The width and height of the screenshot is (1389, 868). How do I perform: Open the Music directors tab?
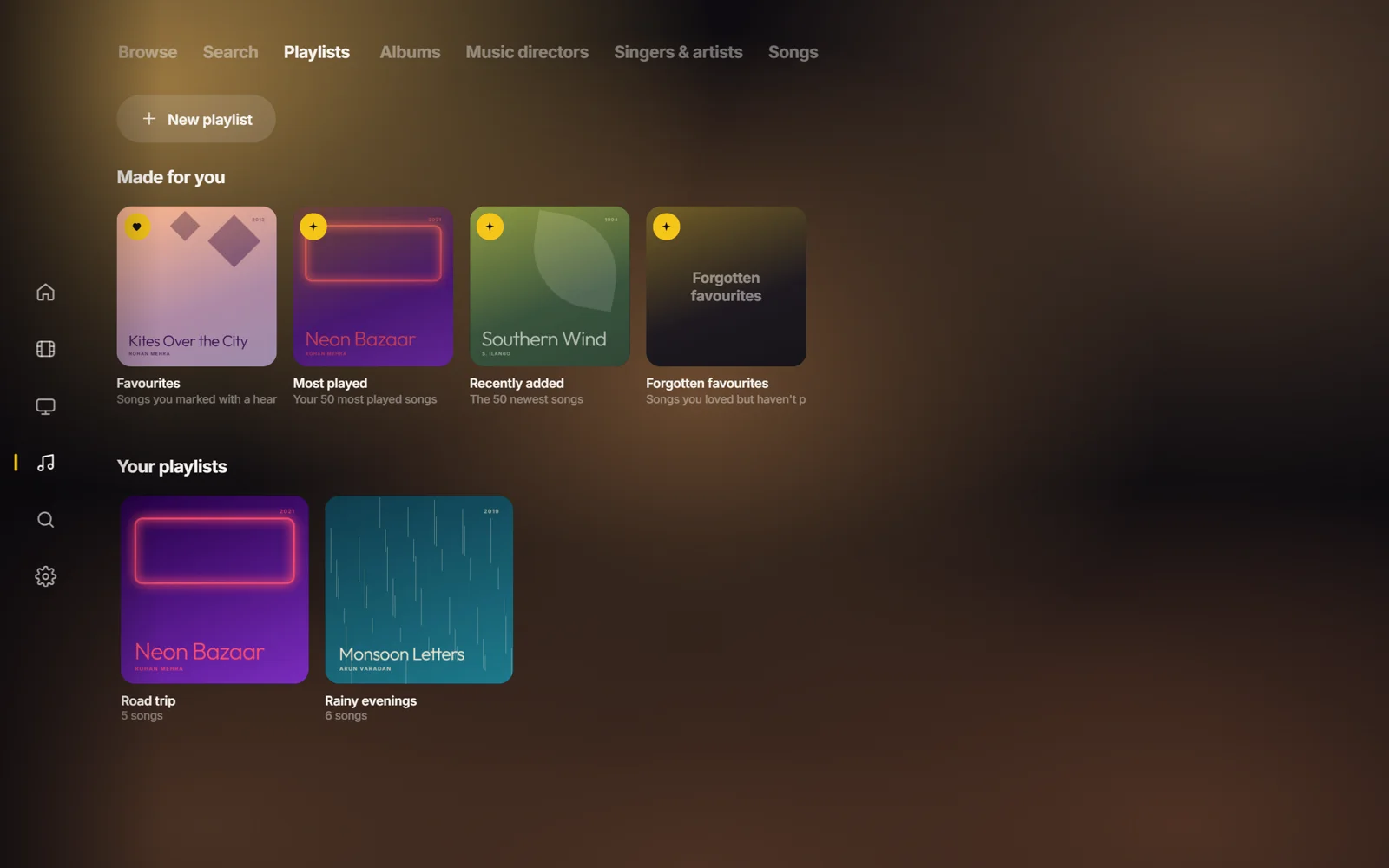527,52
